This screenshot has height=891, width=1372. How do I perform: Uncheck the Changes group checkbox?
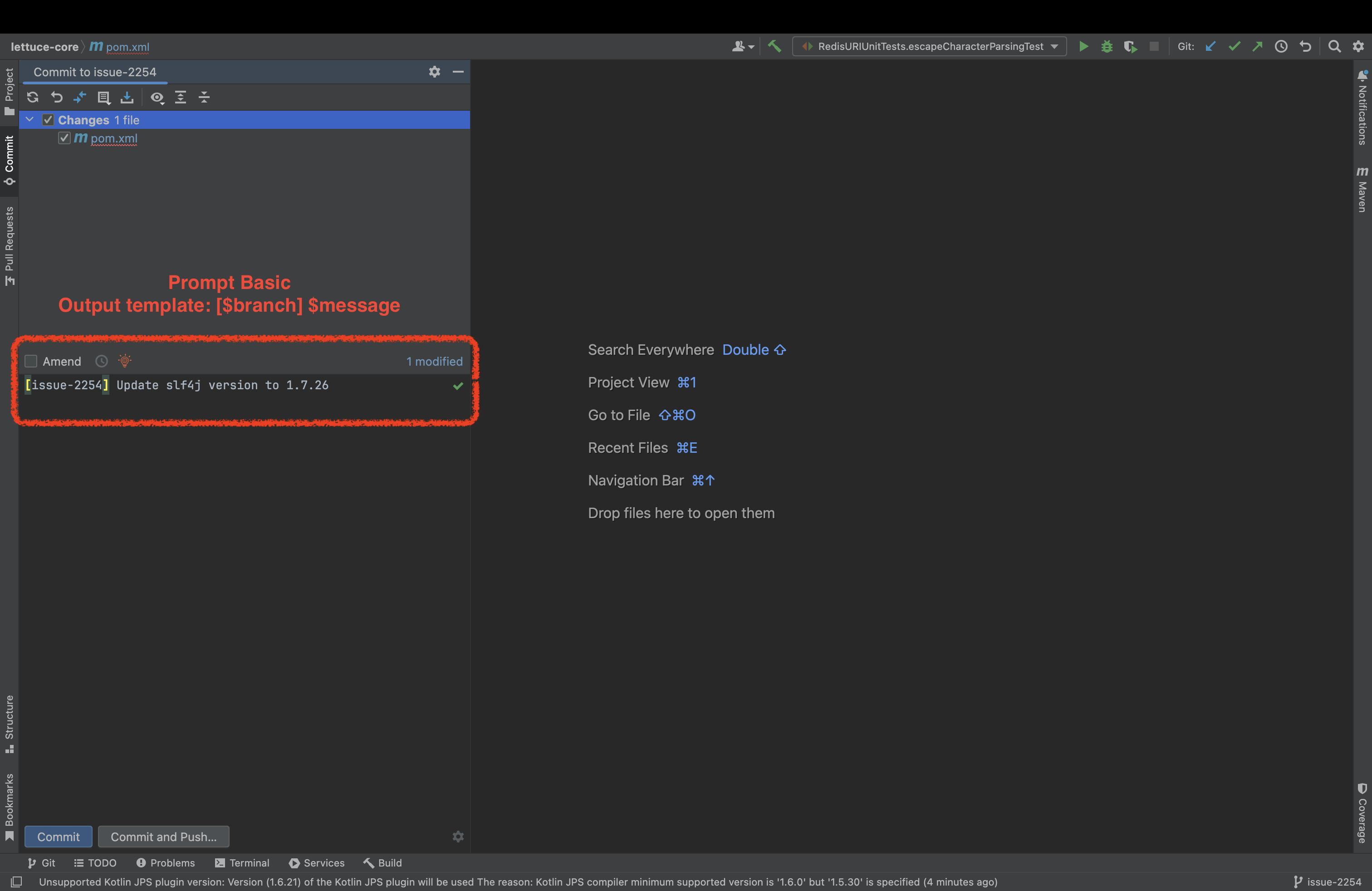(49, 120)
